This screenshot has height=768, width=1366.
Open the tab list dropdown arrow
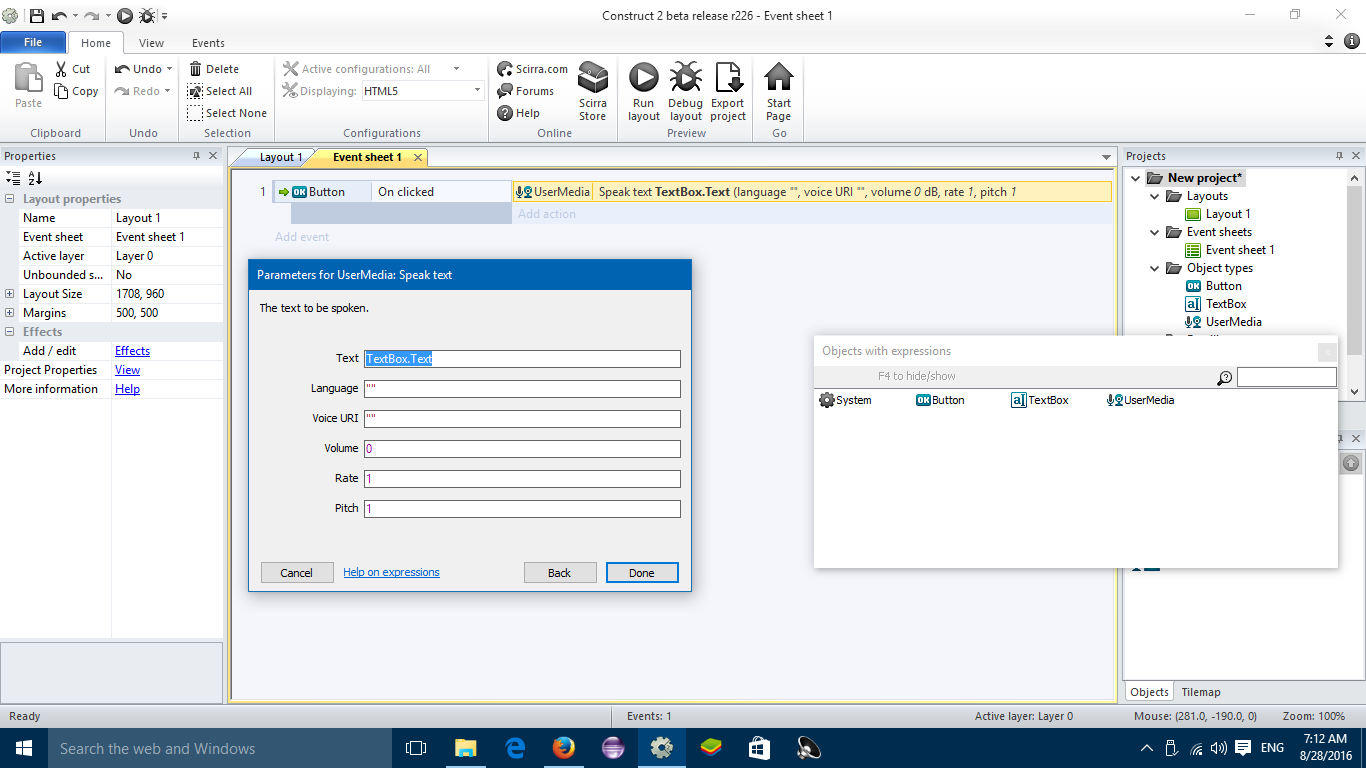click(x=1106, y=157)
